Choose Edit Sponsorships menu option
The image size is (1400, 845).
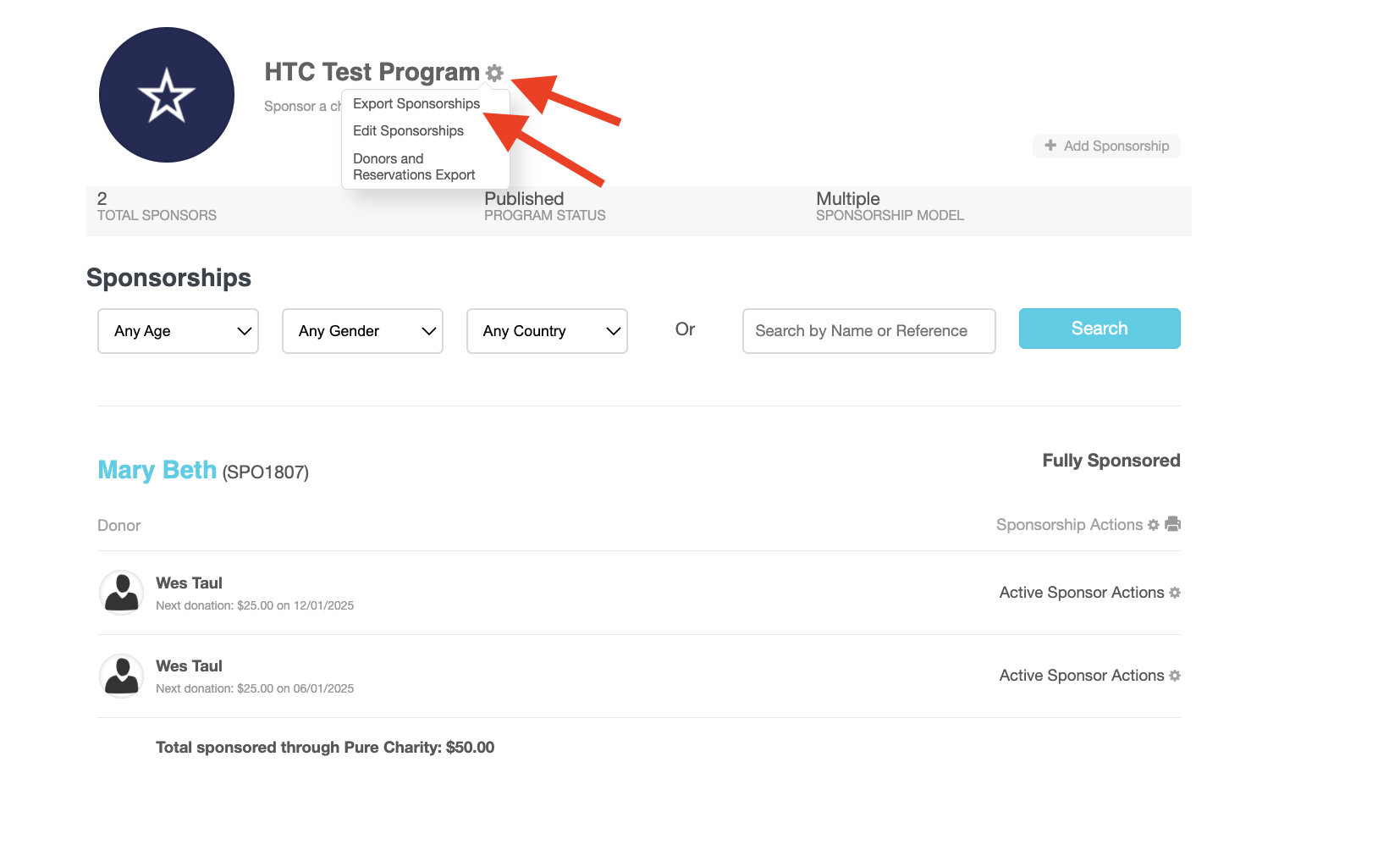click(x=408, y=131)
